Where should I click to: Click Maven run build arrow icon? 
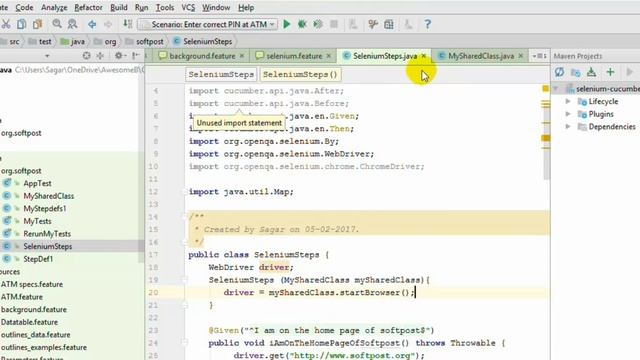click(x=629, y=73)
